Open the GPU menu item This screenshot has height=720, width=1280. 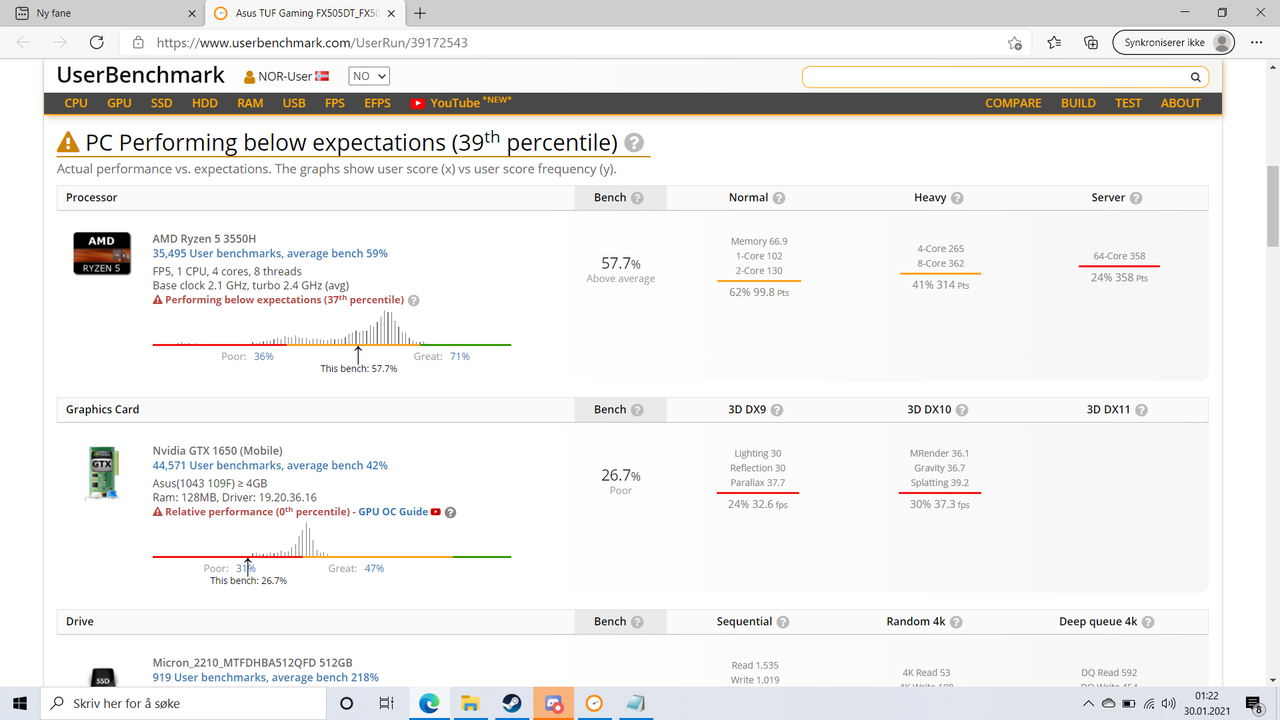(119, 103)
